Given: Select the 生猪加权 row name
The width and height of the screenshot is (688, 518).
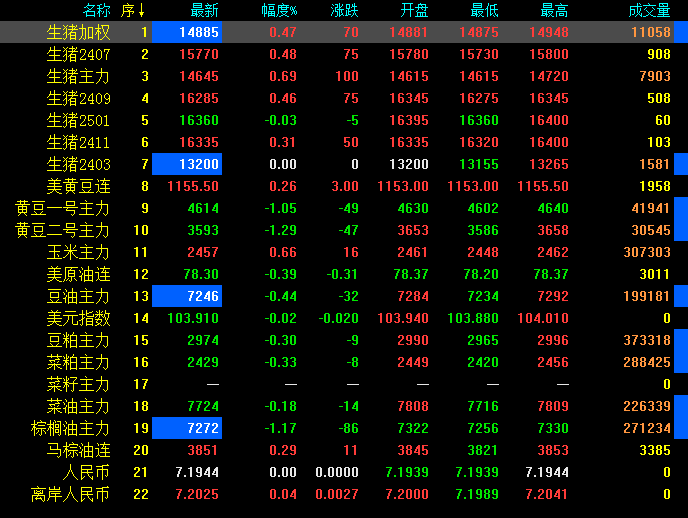Looking at the screenshot, I should [x=78, y=32].
